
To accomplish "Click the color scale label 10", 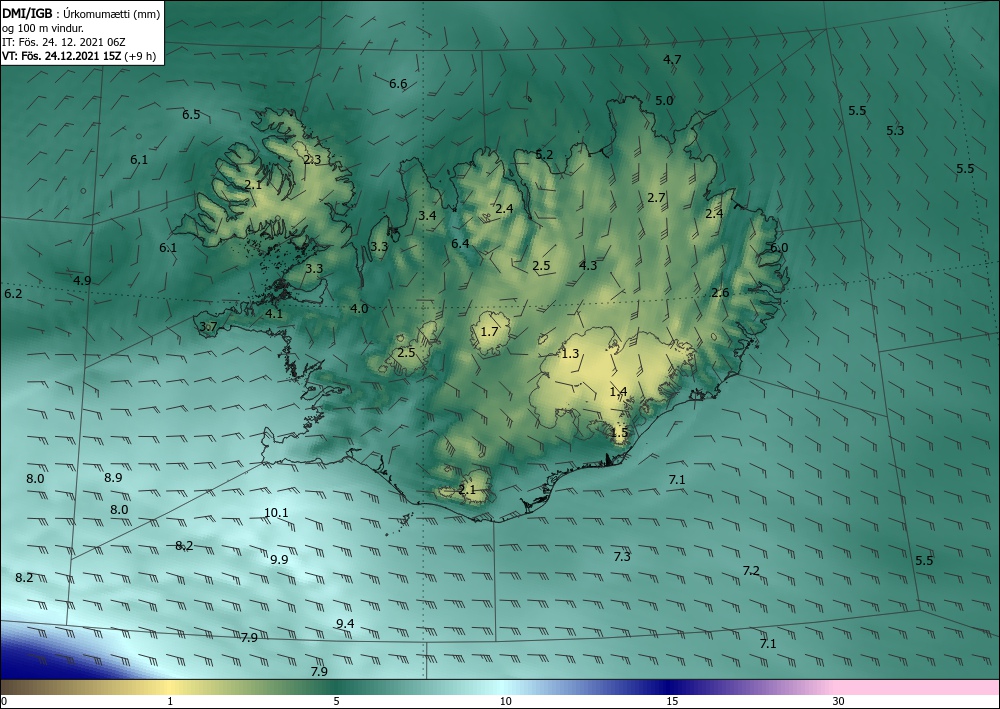I will click(505, 702).
